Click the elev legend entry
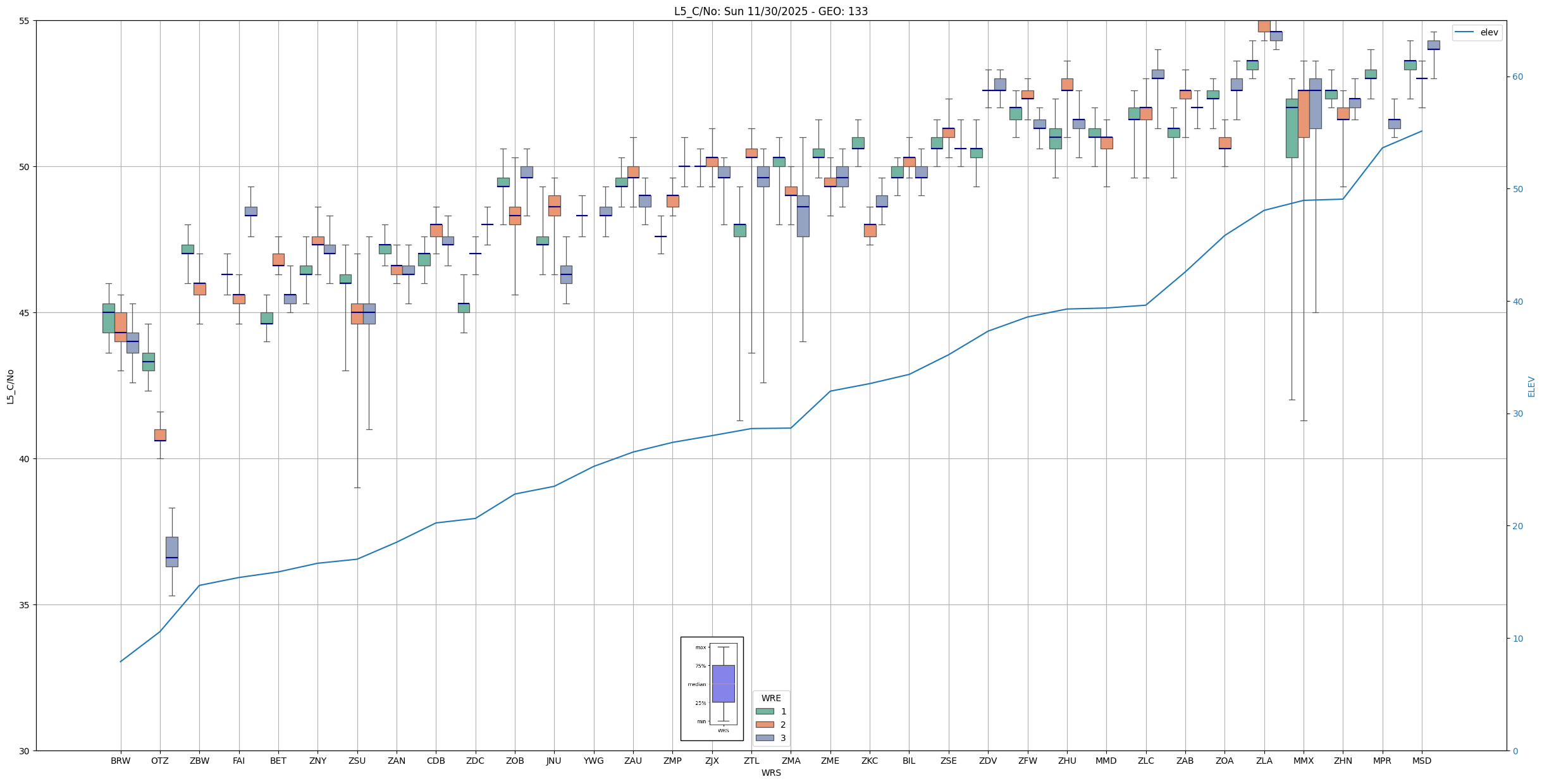1542x784 pixels. 1476,32
